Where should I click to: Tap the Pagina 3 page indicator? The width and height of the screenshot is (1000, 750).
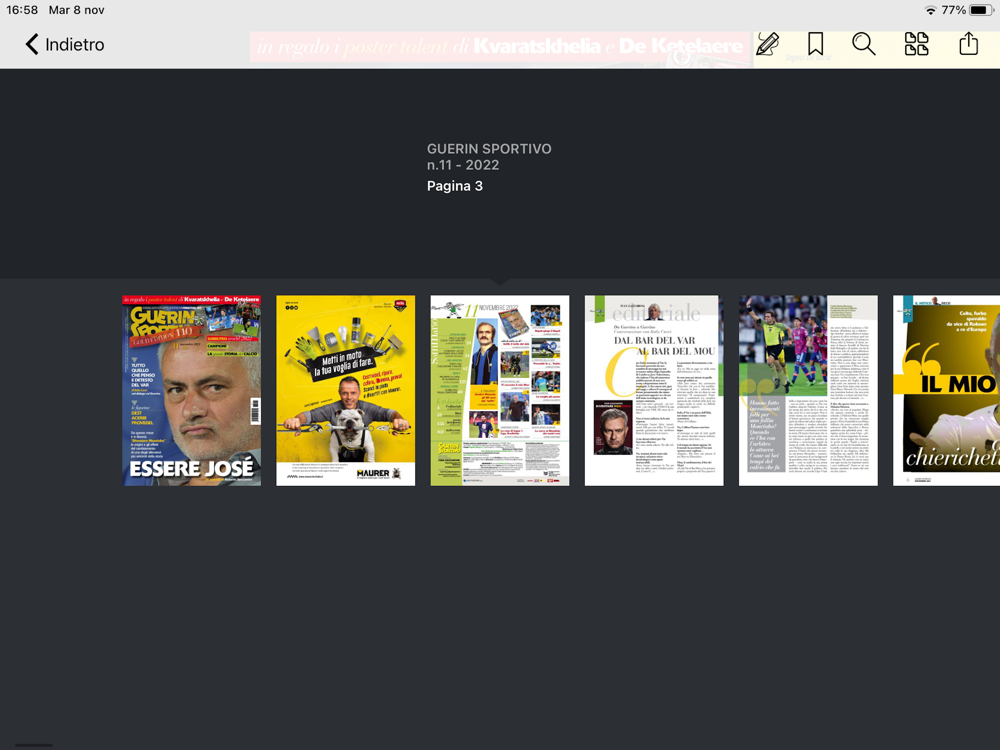pos(455,186)
